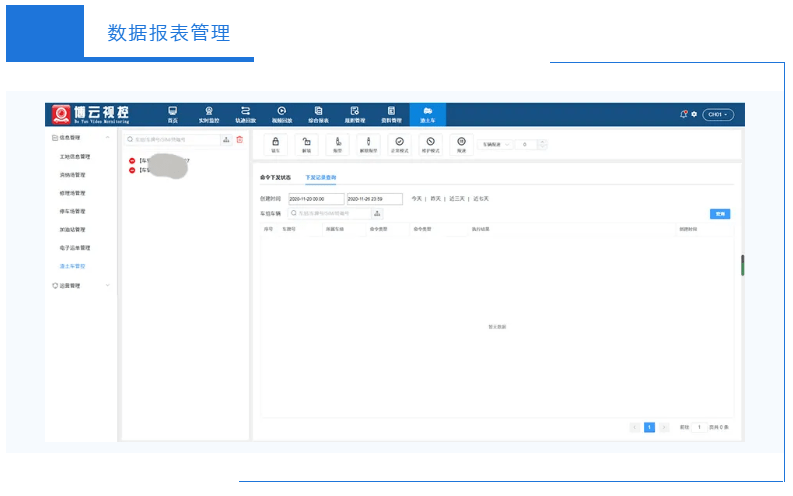The width and height of the screenshot is (793, 496).
Task: Open 电子运单管理 in the sidebar
Action: point(75,248)
